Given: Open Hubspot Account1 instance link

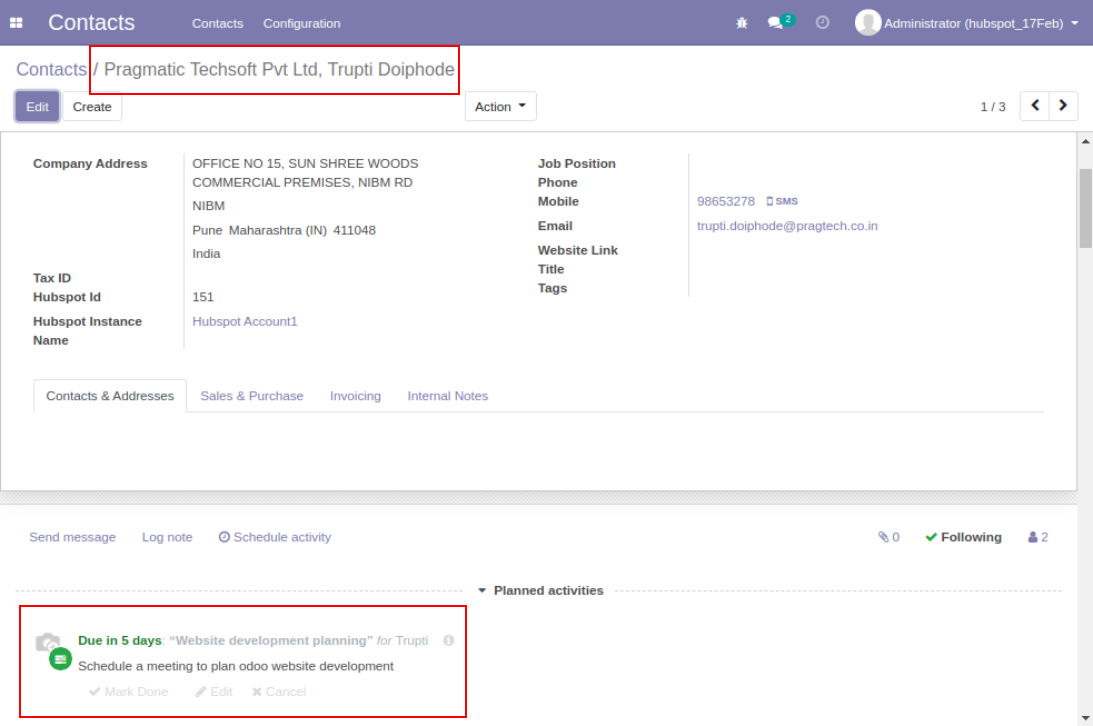Looking at the screenshot, I should pos(245,321).
